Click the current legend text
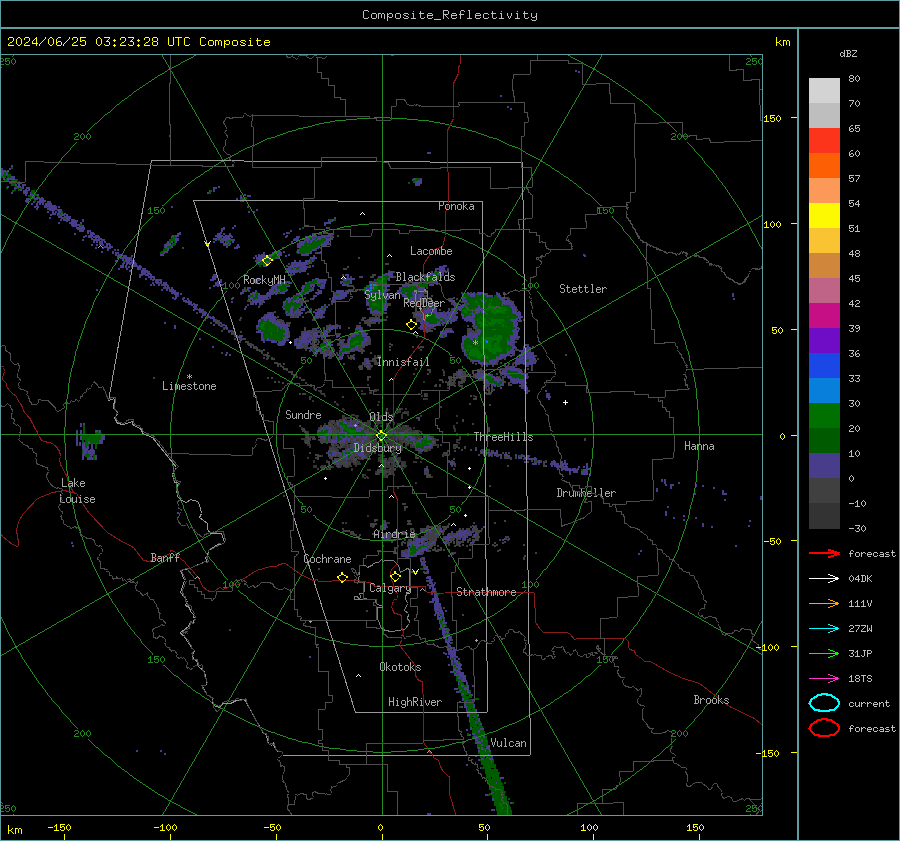Screen dimensions: 900x841 click(x=869, y=703)
